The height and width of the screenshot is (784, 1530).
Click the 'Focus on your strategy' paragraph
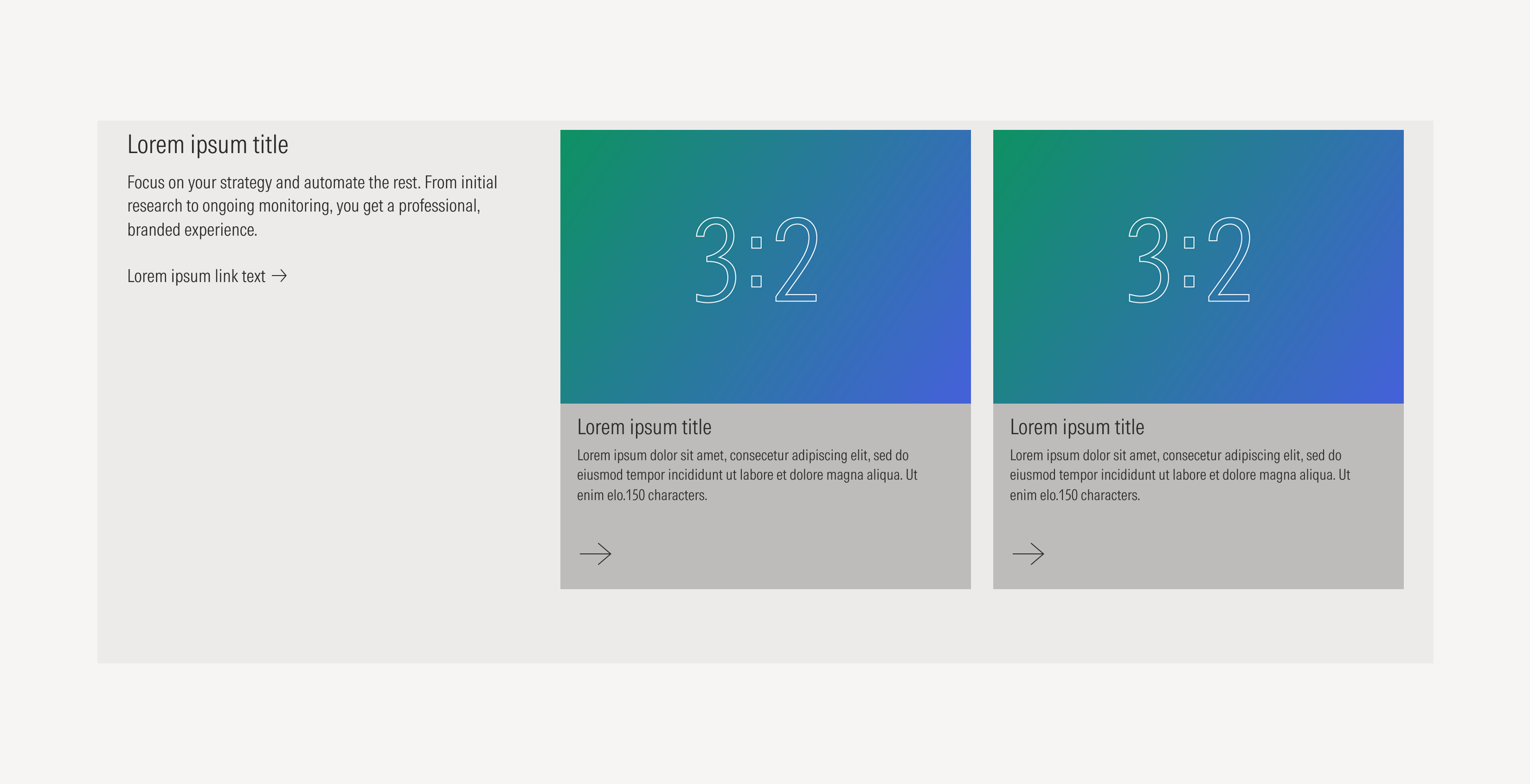312,206
